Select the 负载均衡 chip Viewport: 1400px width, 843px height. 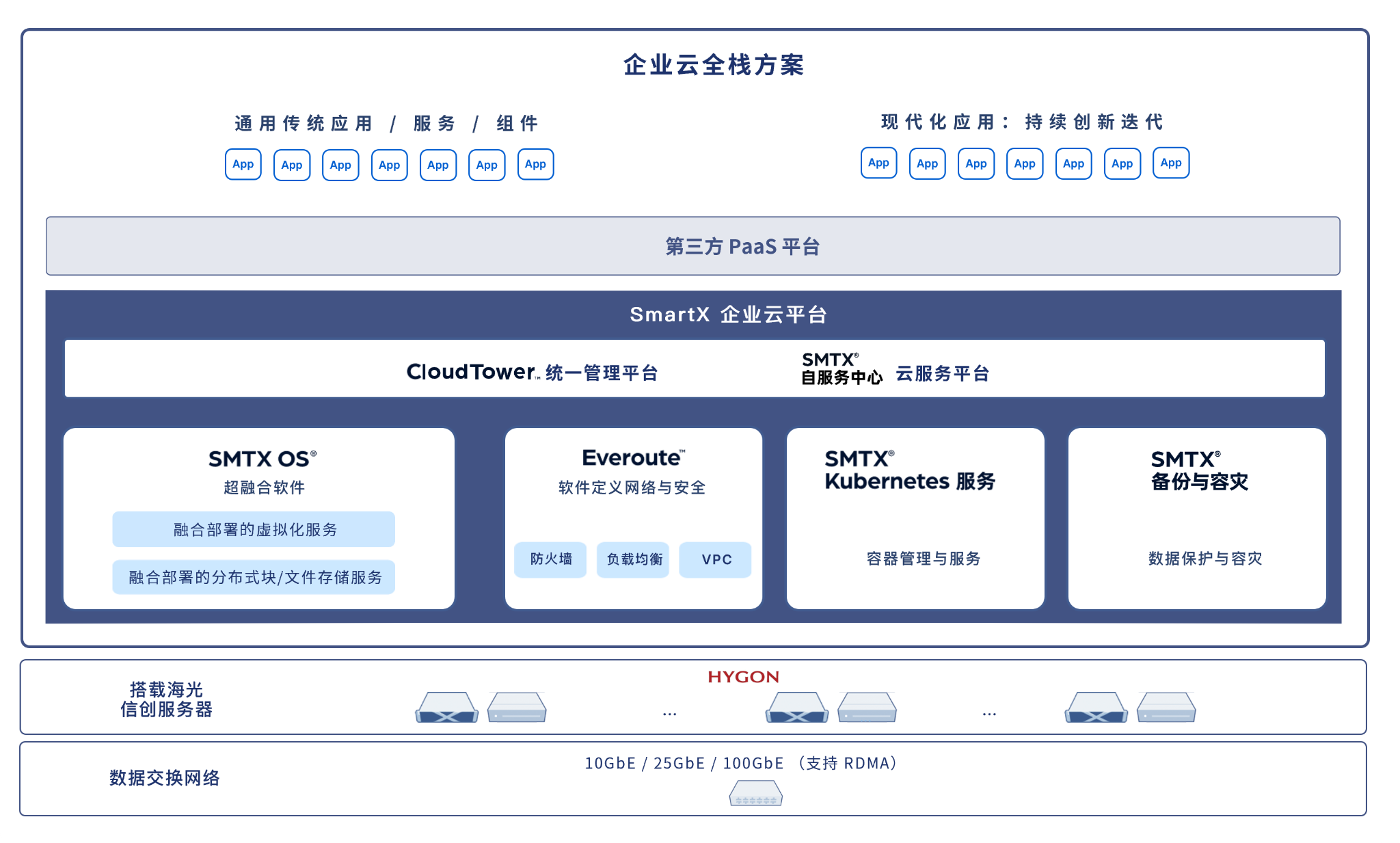(633, 559)
